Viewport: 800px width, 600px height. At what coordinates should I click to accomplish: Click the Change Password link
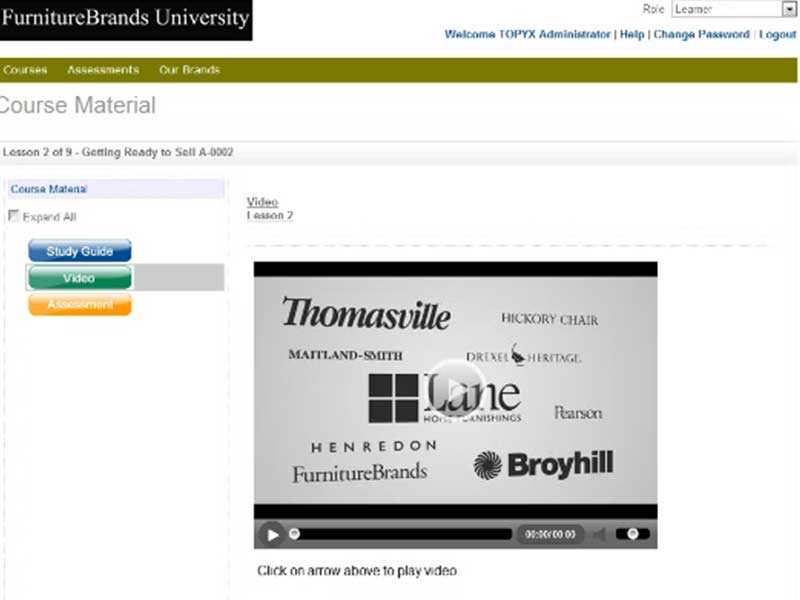[x=702, y=34]
